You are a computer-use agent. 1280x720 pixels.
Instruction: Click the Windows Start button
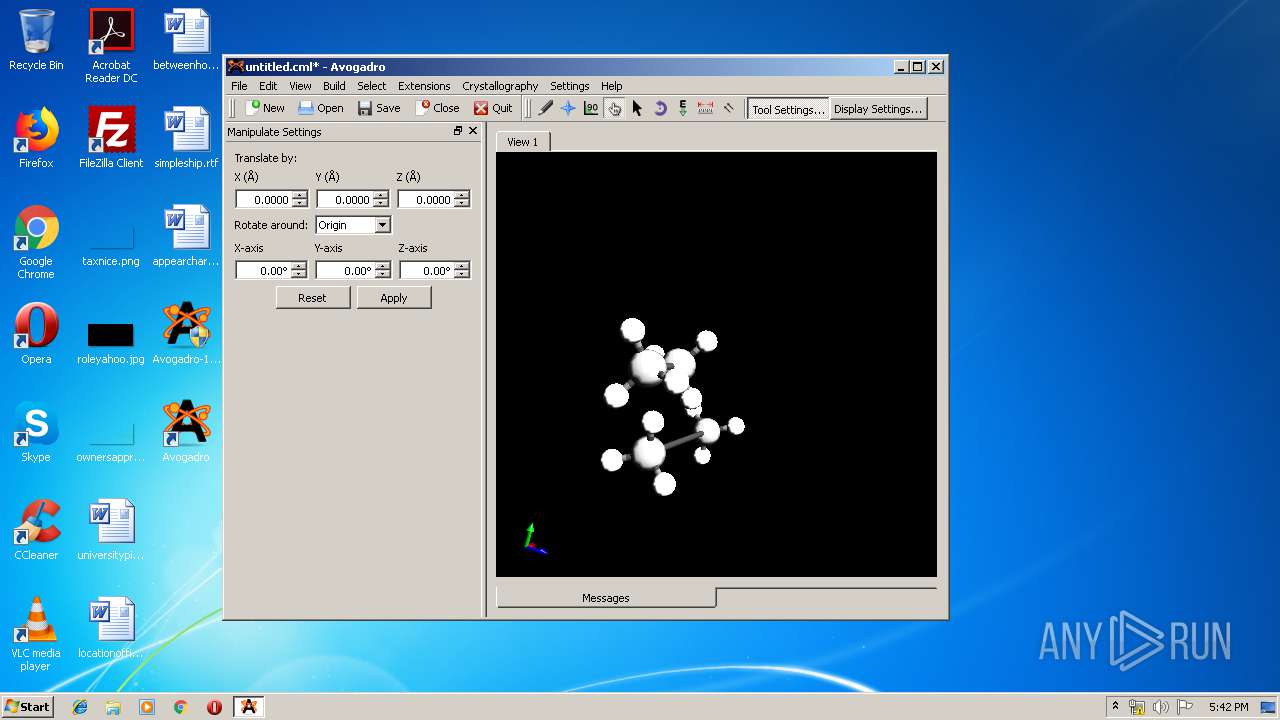(x=27, y=706)
